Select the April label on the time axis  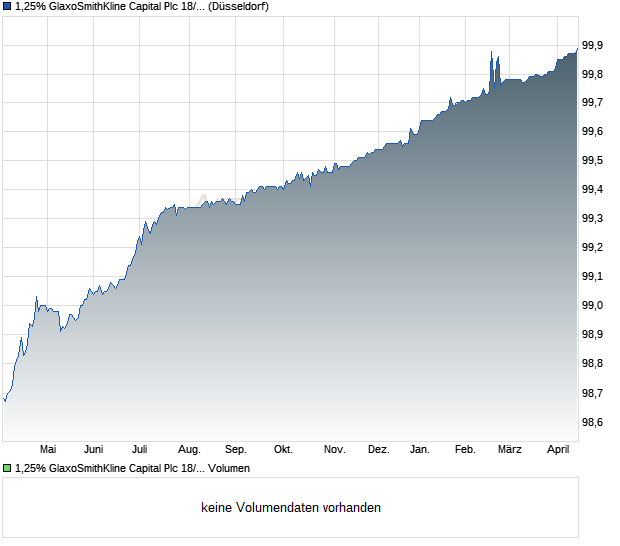[556, 449]
